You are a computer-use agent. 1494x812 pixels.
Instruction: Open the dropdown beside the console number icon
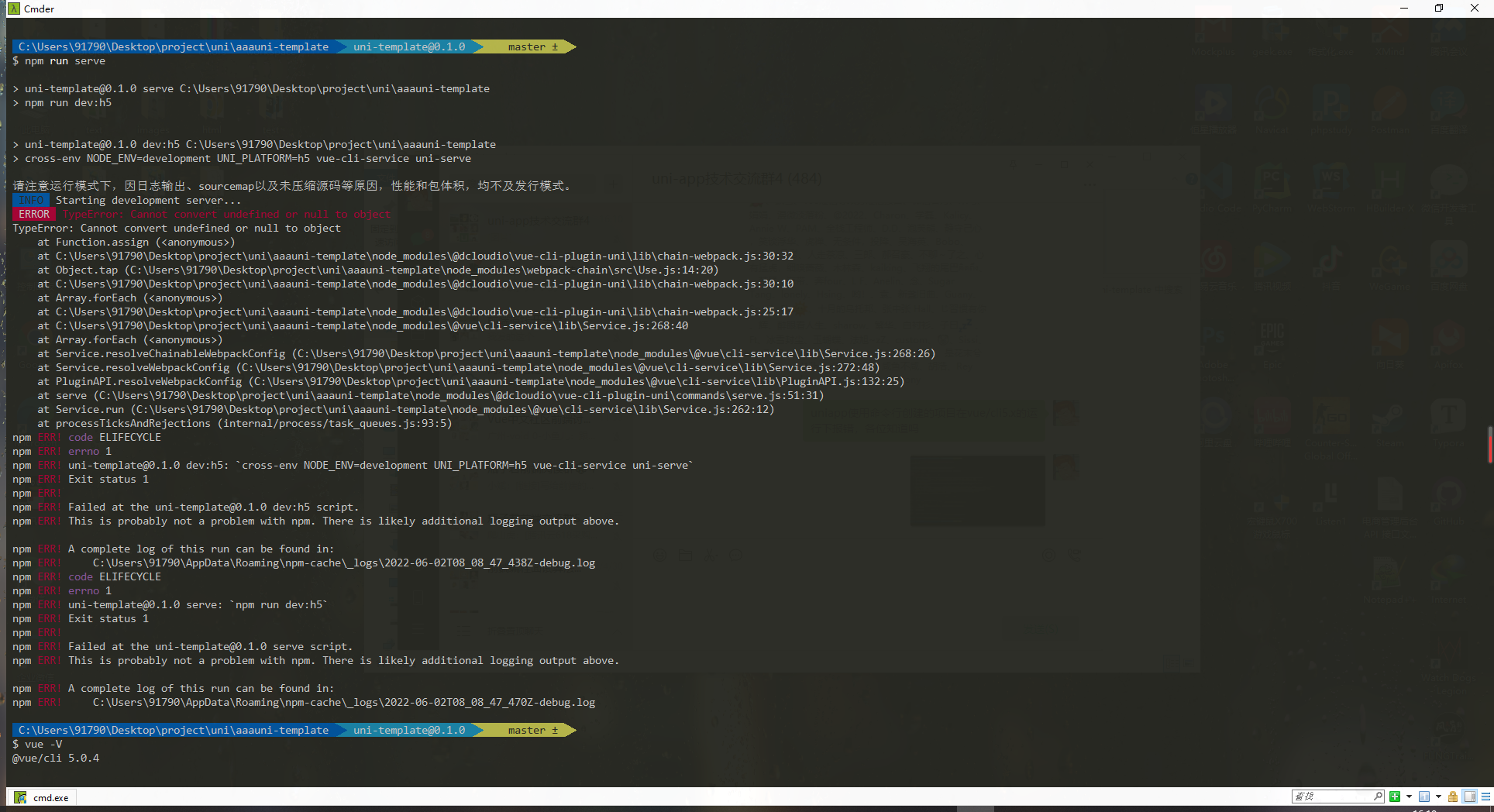[x=1438, y=797]
